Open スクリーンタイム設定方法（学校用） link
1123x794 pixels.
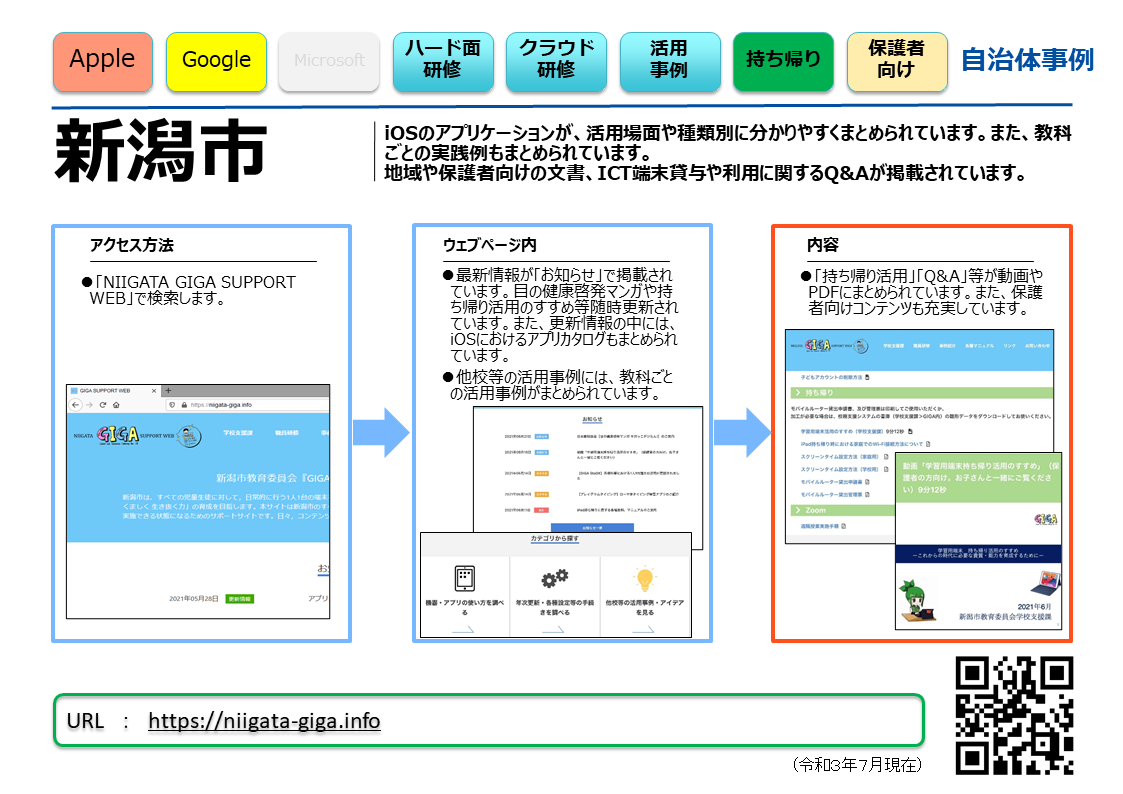pos(839,470)
